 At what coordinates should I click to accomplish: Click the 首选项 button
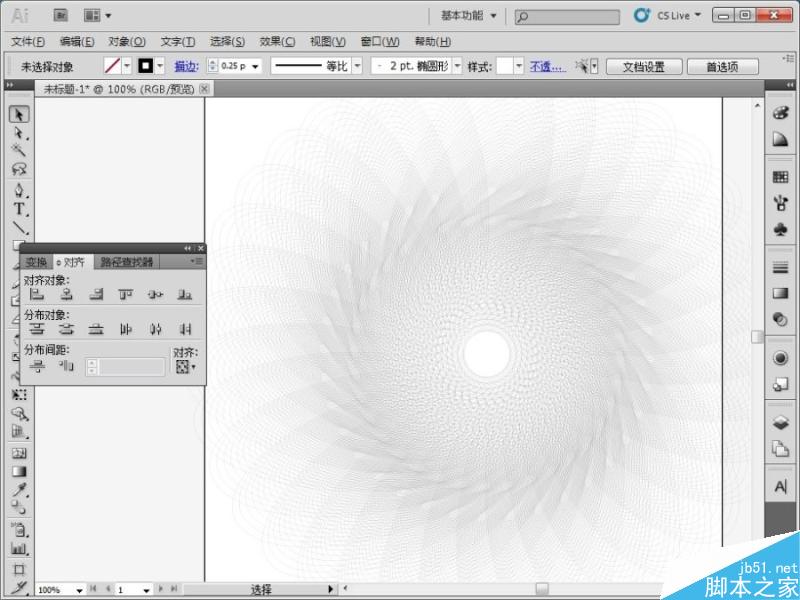coord(722,67)
